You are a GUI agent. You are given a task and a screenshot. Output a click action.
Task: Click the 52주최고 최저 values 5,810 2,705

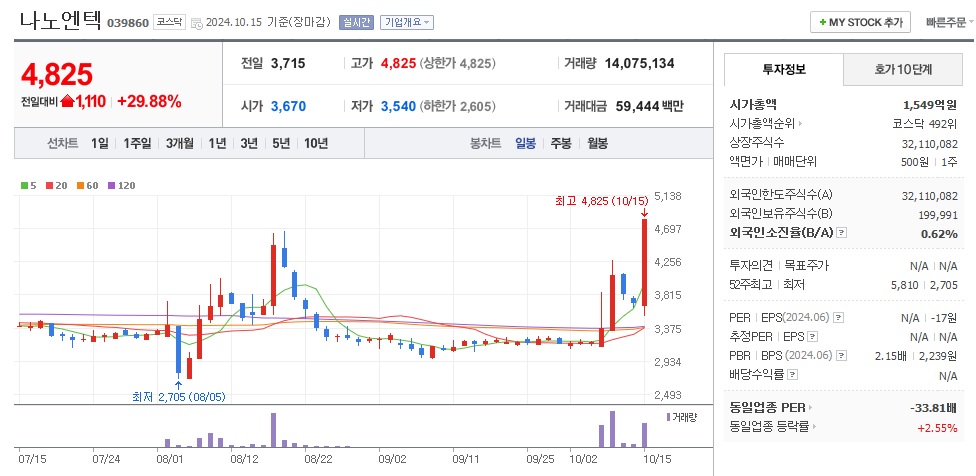(924, 285)
